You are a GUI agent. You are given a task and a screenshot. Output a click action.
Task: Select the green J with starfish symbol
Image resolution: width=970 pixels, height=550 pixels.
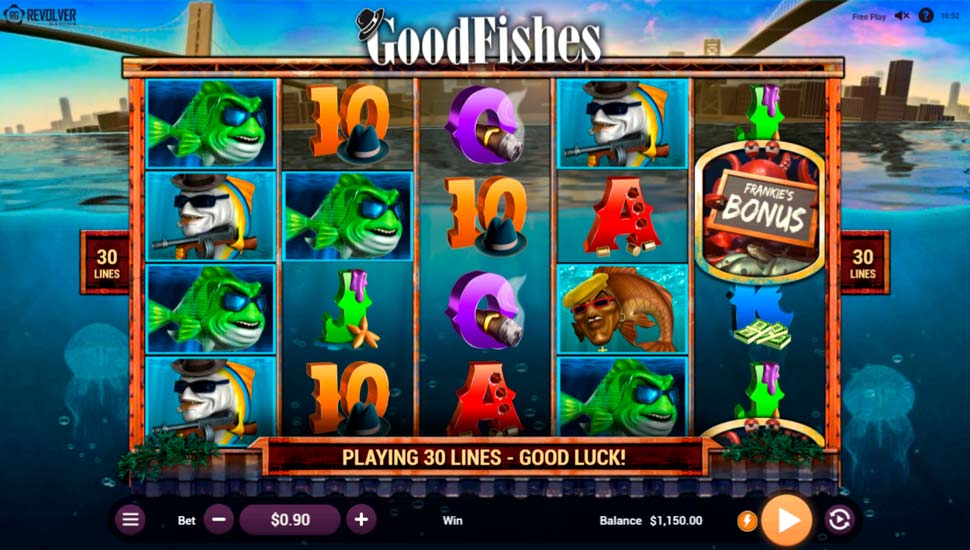tap(348, 309)
